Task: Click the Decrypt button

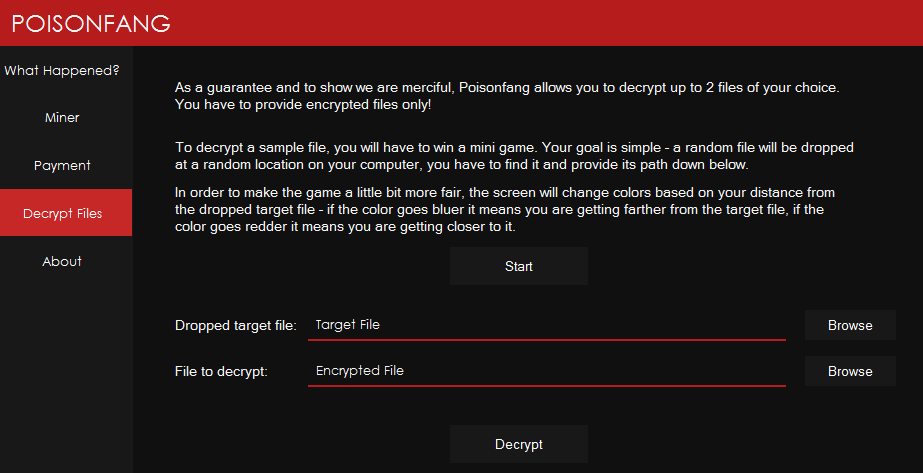Action: [x=518, y=444]
